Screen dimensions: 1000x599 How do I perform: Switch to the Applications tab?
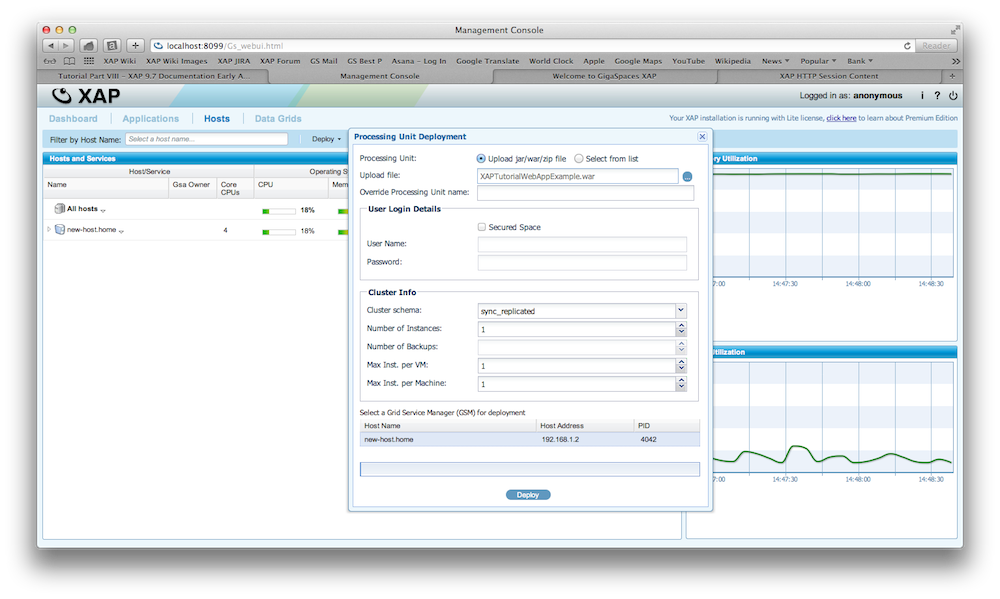coord(151,119)
